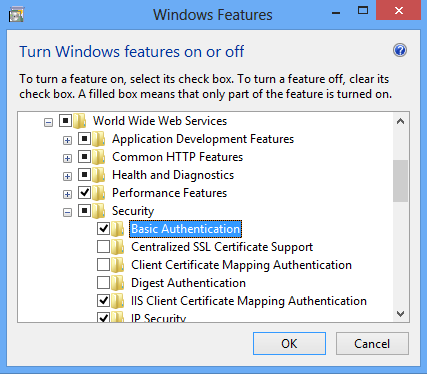Screen dimensions: 427x374
Task: Click the help question mark icon
Action: coord(400,51)
